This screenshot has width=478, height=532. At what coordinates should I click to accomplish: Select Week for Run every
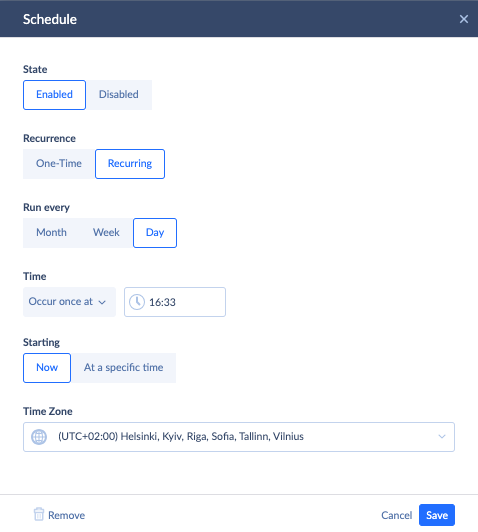[x=106, y=233]
